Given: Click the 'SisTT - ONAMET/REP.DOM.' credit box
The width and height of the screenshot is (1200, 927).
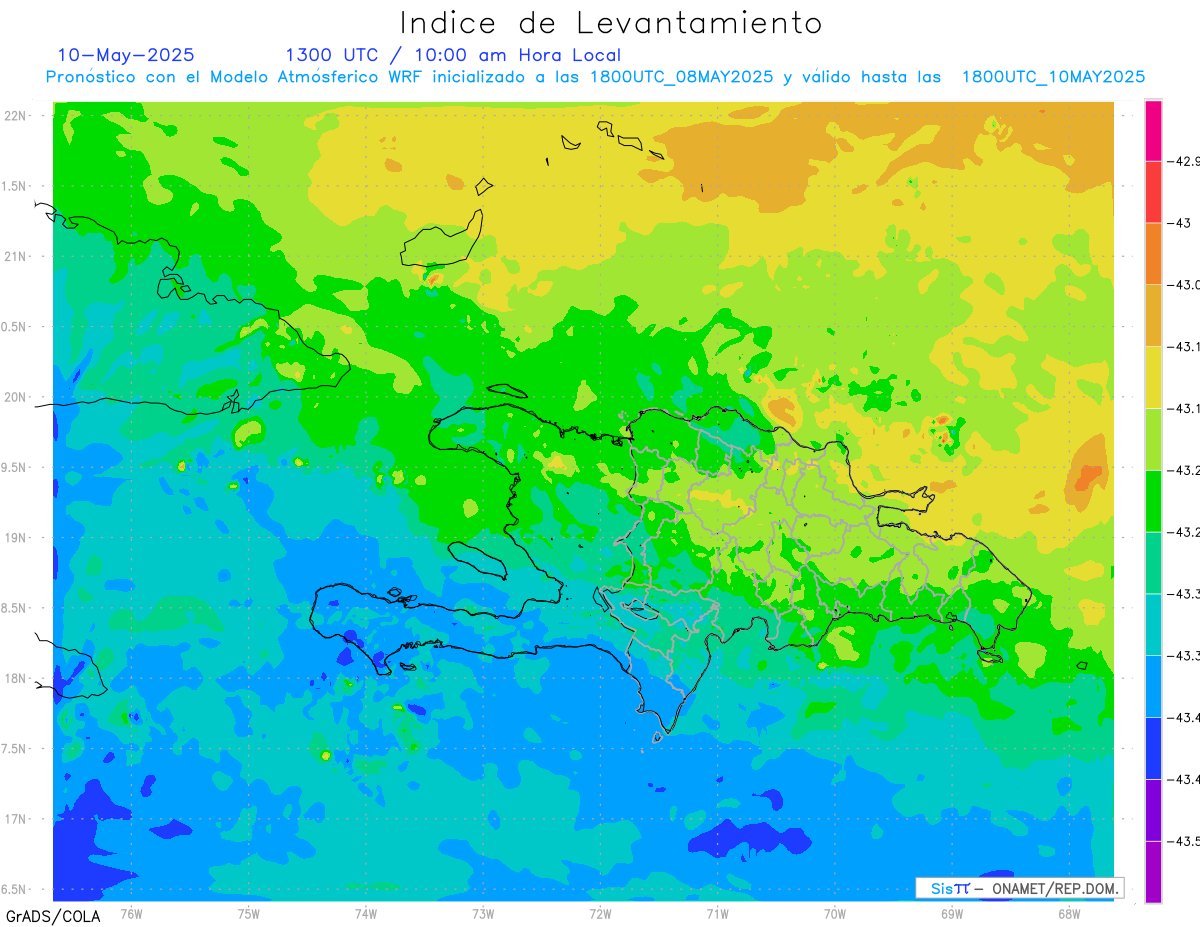Looking at the screenshot, I should (1020, 888).
